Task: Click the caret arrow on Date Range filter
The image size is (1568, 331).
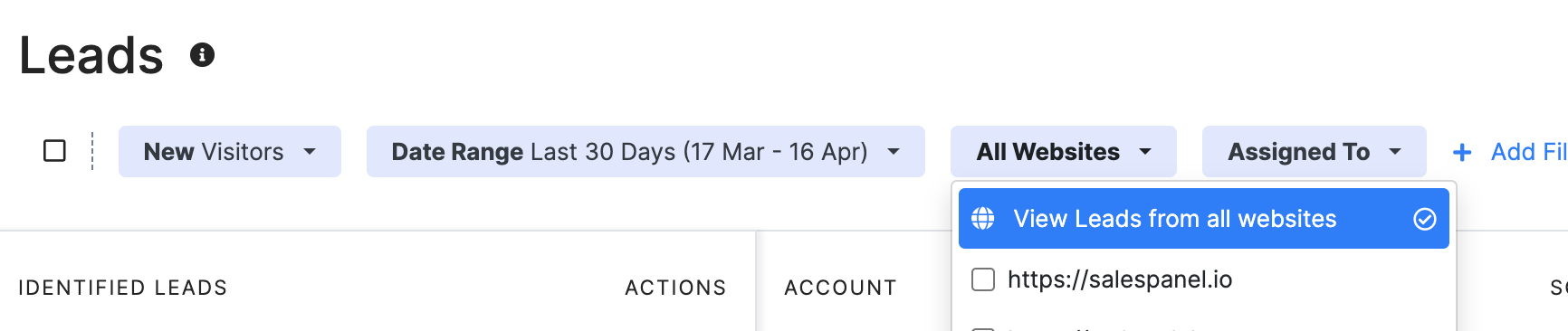Action: pos(894,152)
